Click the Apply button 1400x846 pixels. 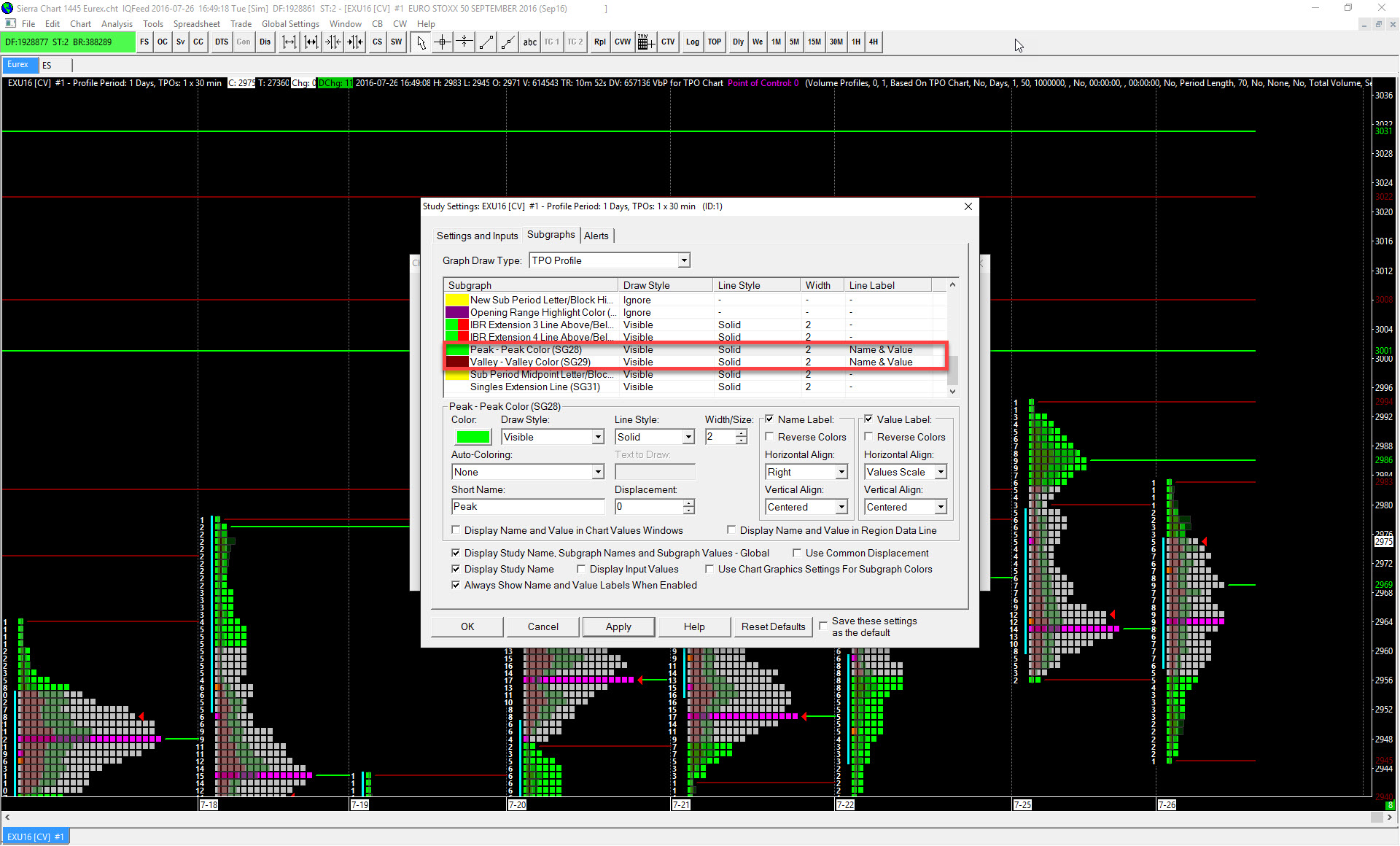coord(618,626)
